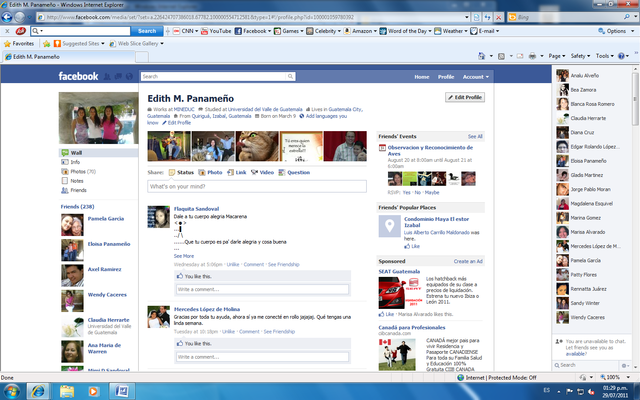Screen dimensions: 640x400
Task: Click Create an Ad link
Action: 468,261
